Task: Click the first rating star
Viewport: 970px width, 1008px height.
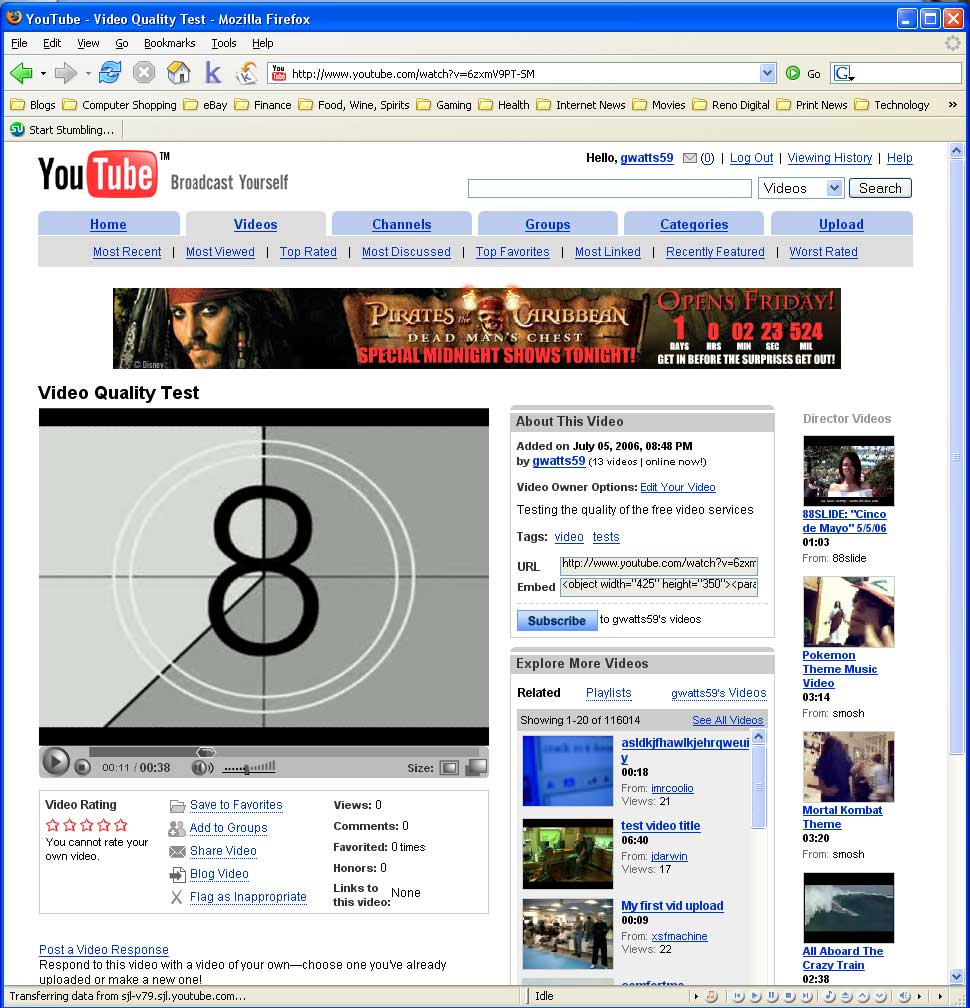Action: tap(53, 825)
